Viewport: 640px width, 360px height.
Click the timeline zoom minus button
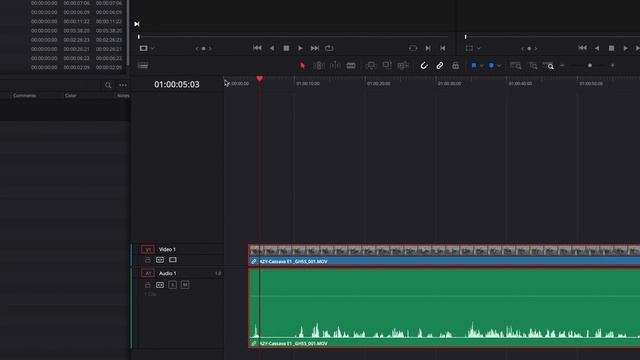[x=562, y=65]
